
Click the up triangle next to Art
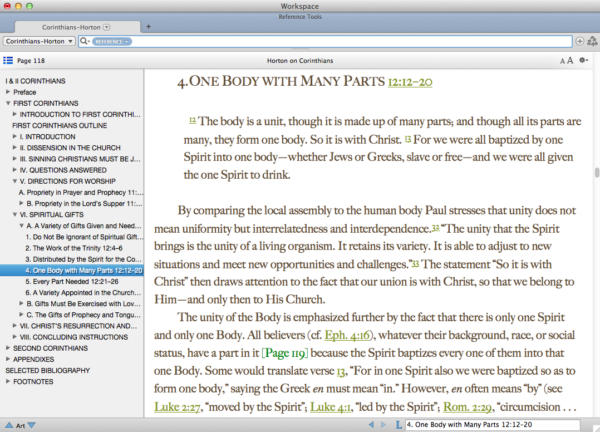pos(8,425)
